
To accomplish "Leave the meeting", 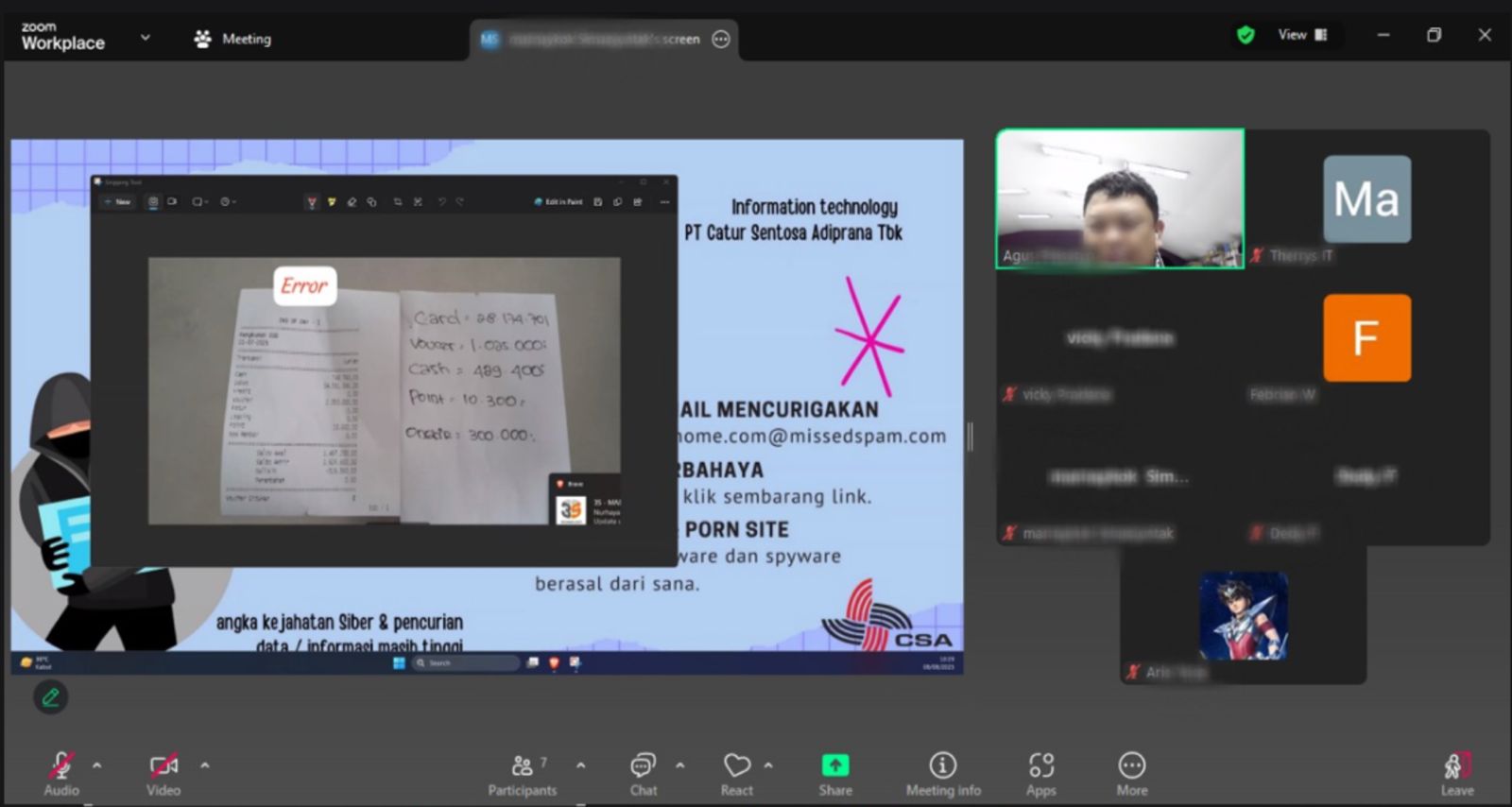I will pos(1456,772).
